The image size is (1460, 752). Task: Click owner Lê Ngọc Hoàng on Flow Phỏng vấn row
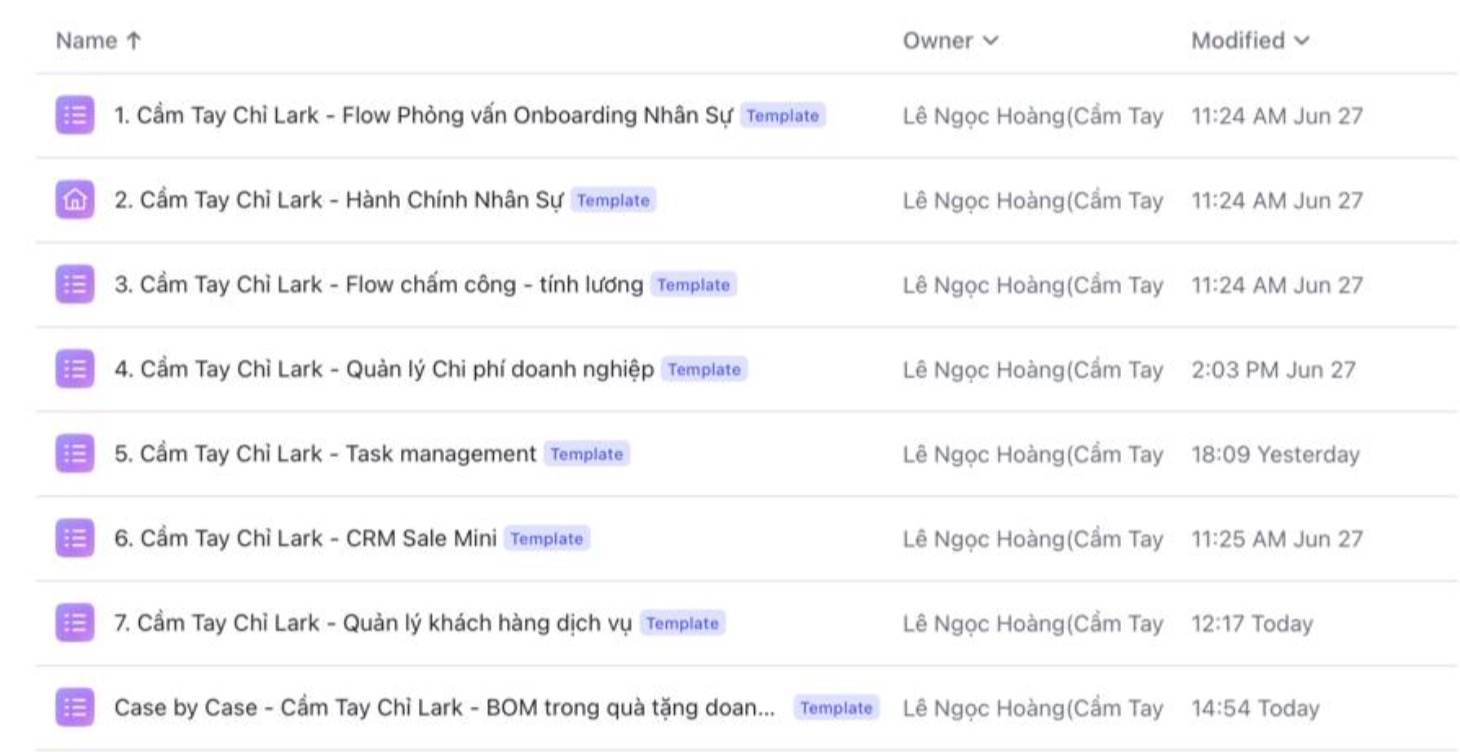tap(1032, 116)
